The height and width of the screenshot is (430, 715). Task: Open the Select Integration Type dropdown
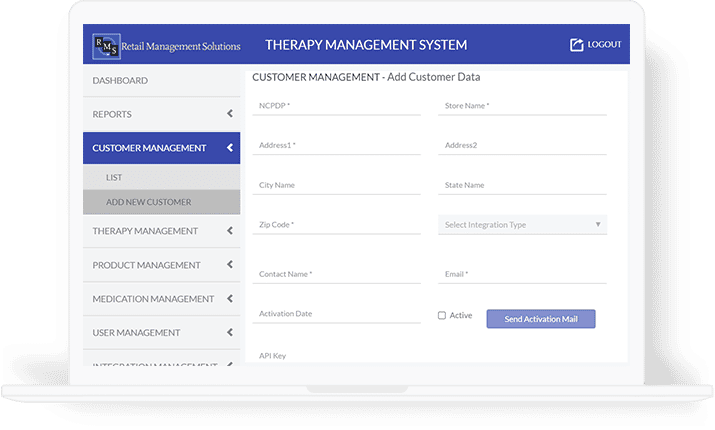click(522, 225)
